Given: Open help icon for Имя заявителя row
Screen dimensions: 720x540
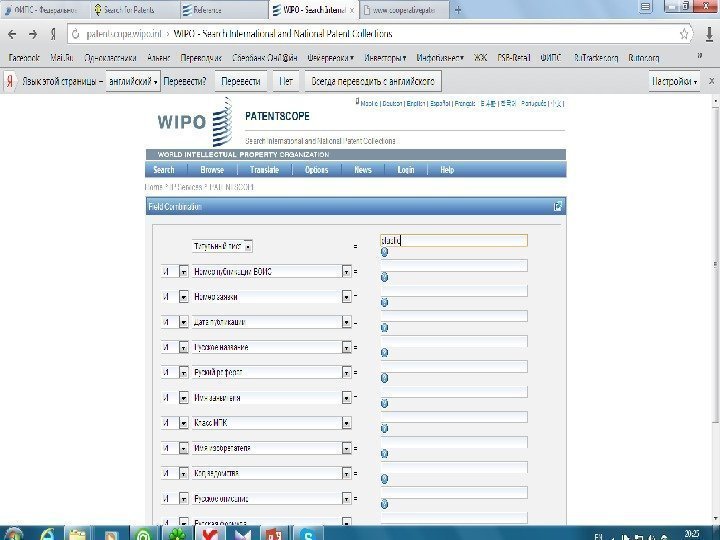Looking at the screenshot, I should pos(384,403).
